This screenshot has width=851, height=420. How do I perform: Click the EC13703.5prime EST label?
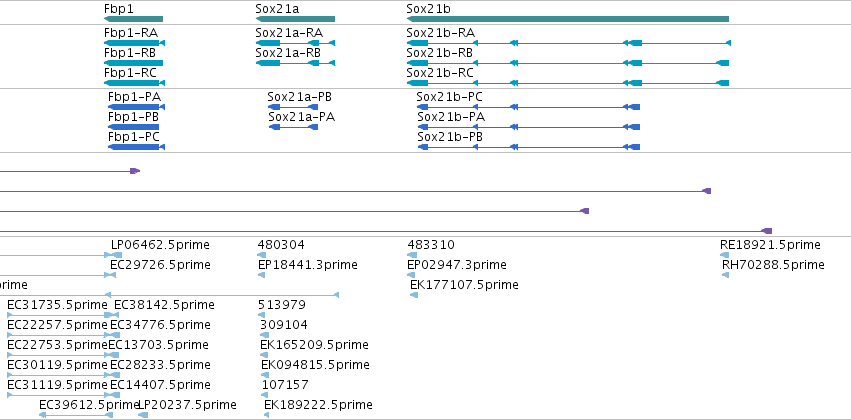point(158,345)
